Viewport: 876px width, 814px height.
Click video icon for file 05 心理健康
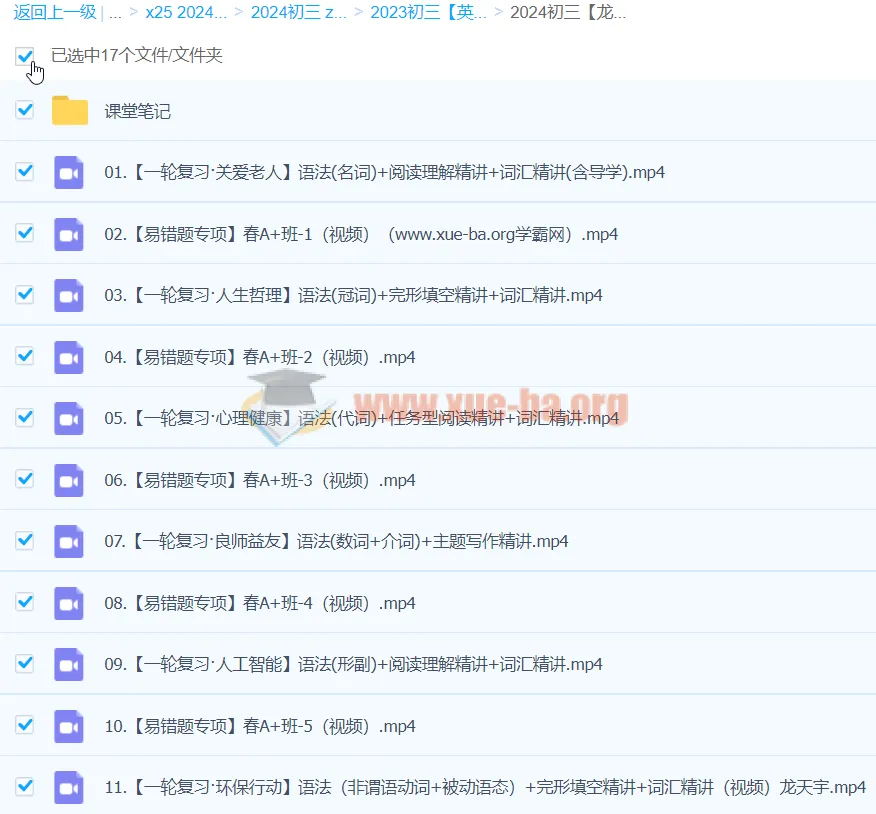click(x=69, y=418)
